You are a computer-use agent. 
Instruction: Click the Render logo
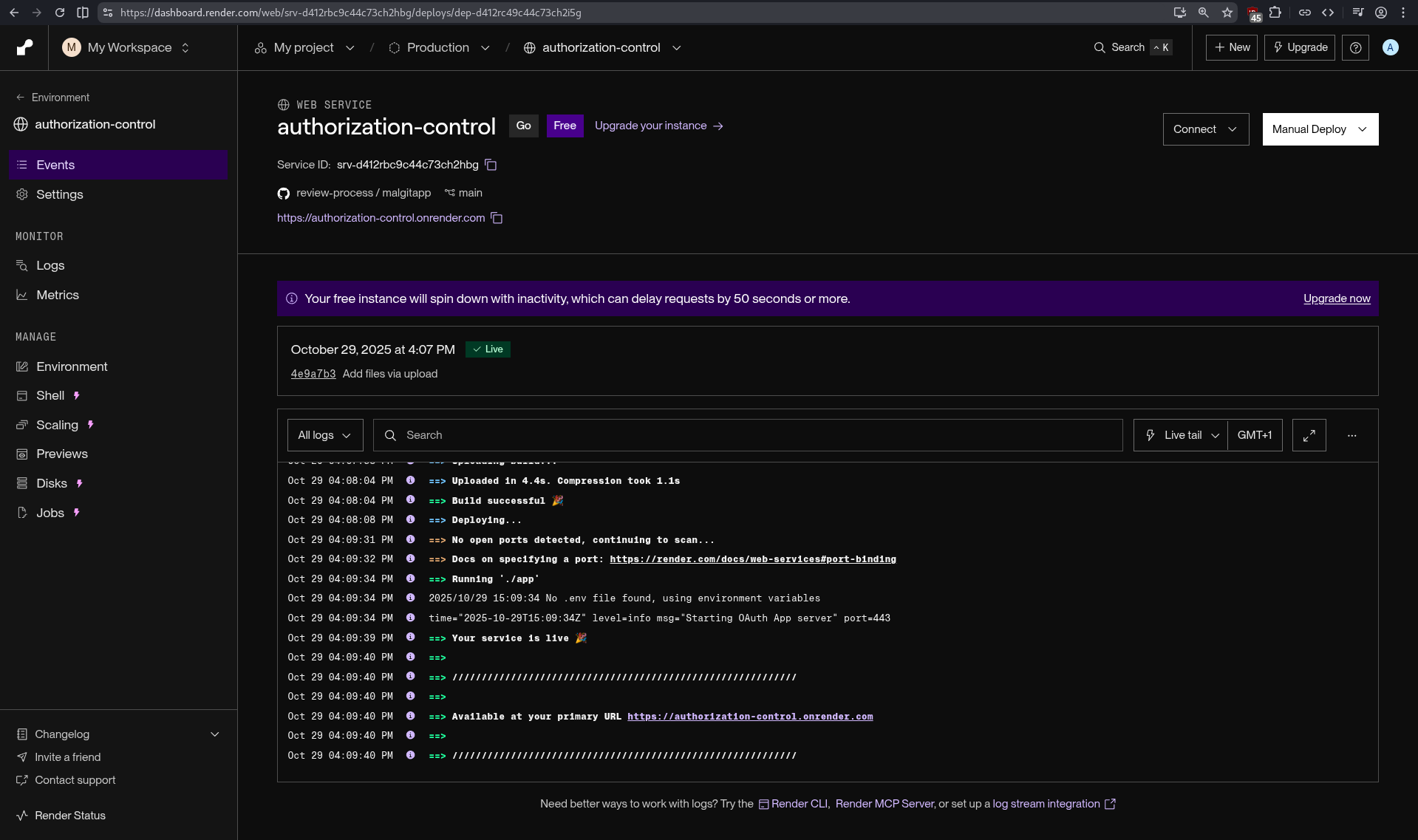pyautogui.click(x=24, y=47)
